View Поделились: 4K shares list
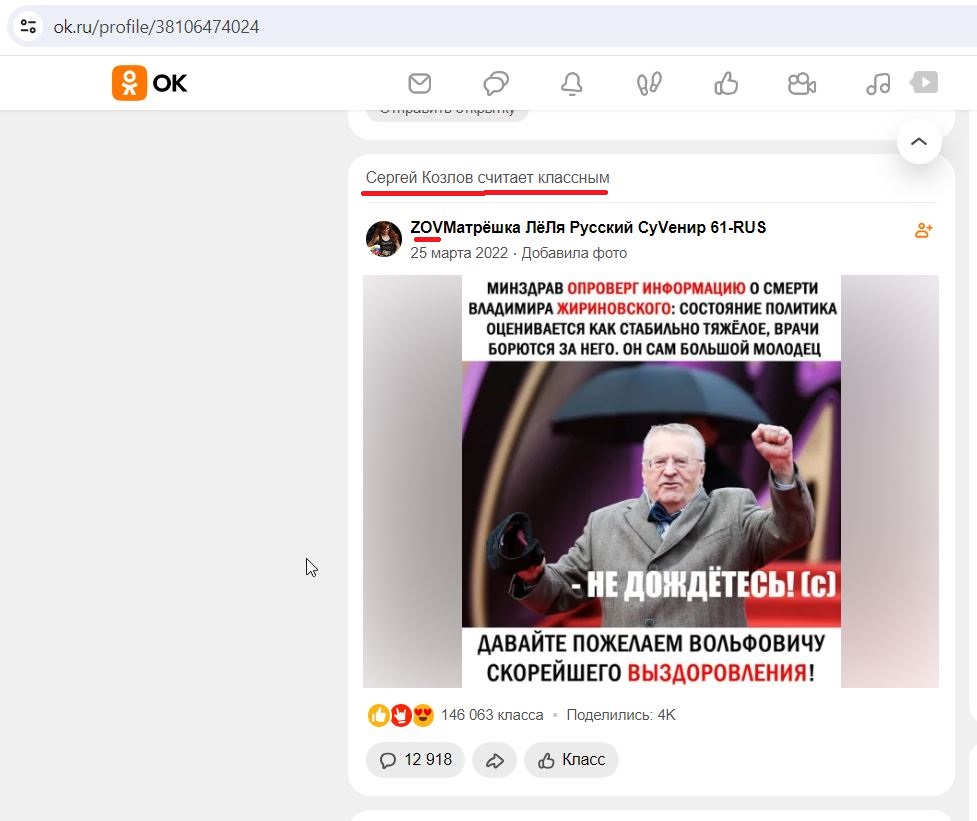The image size is (977, 821). pos(621,715)
